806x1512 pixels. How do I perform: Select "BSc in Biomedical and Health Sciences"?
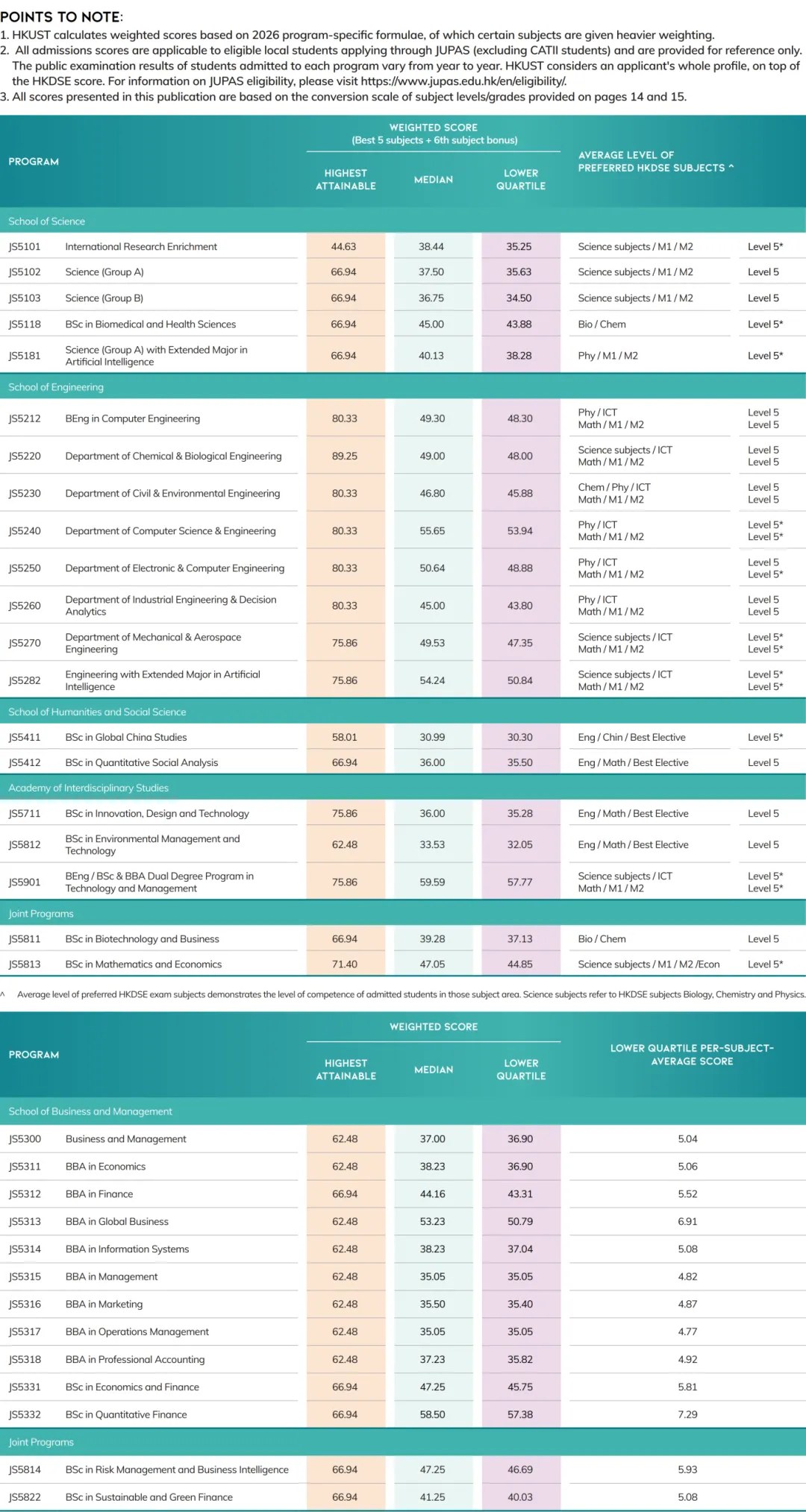[151, 324]
